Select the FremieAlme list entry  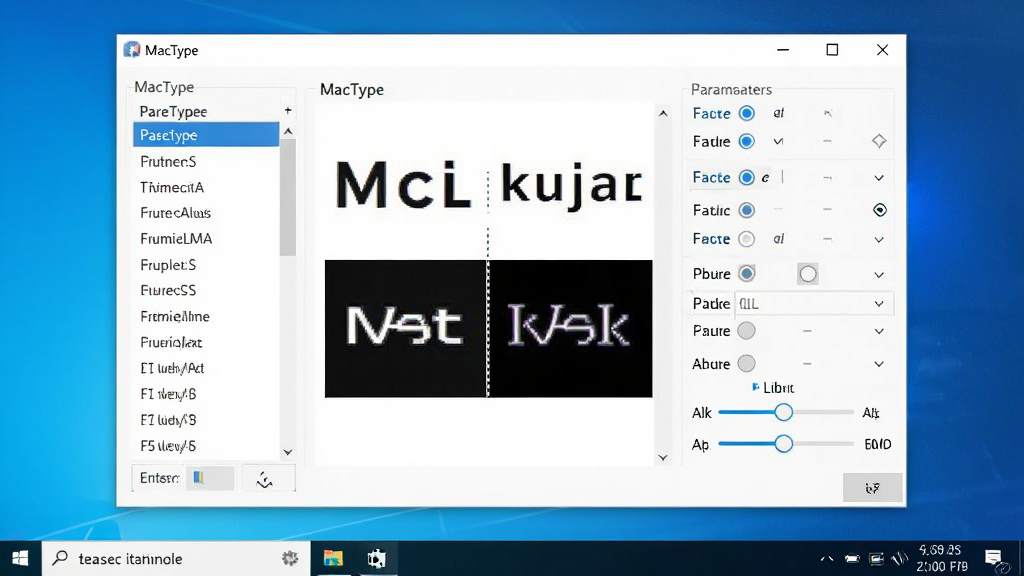click(x=206, y=316)
